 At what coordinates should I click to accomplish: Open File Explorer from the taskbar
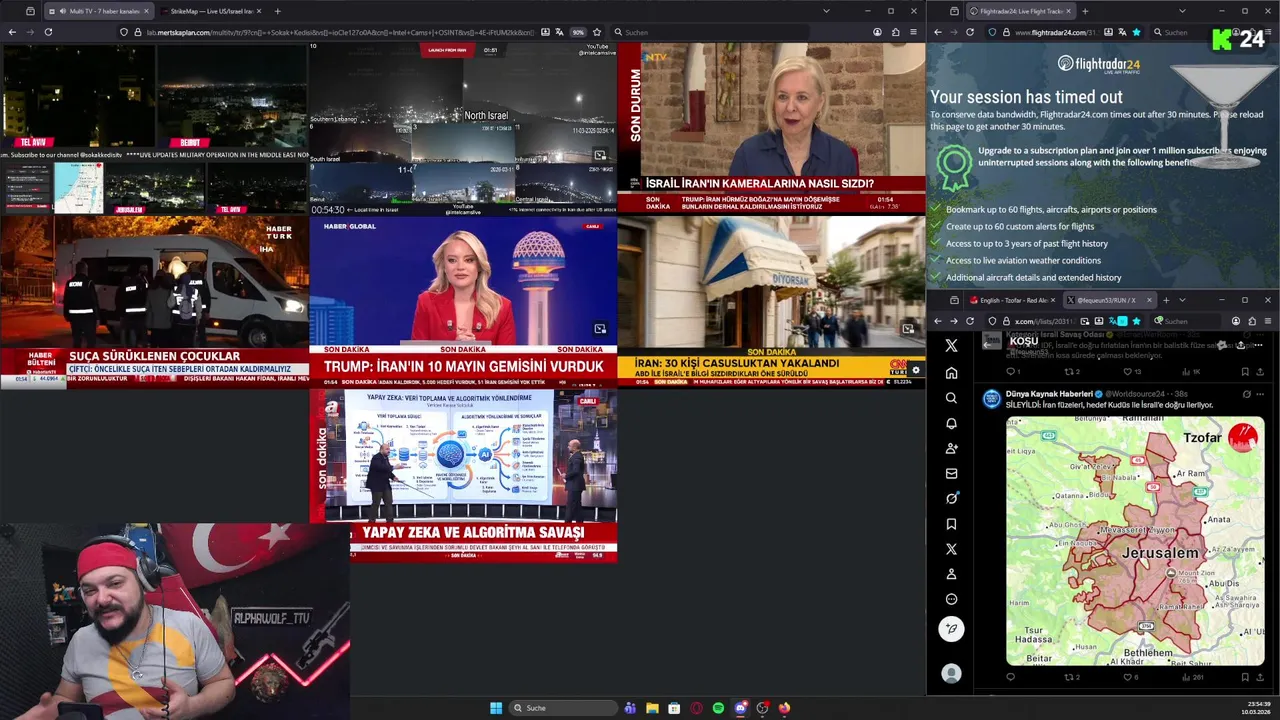coord(652,708)
